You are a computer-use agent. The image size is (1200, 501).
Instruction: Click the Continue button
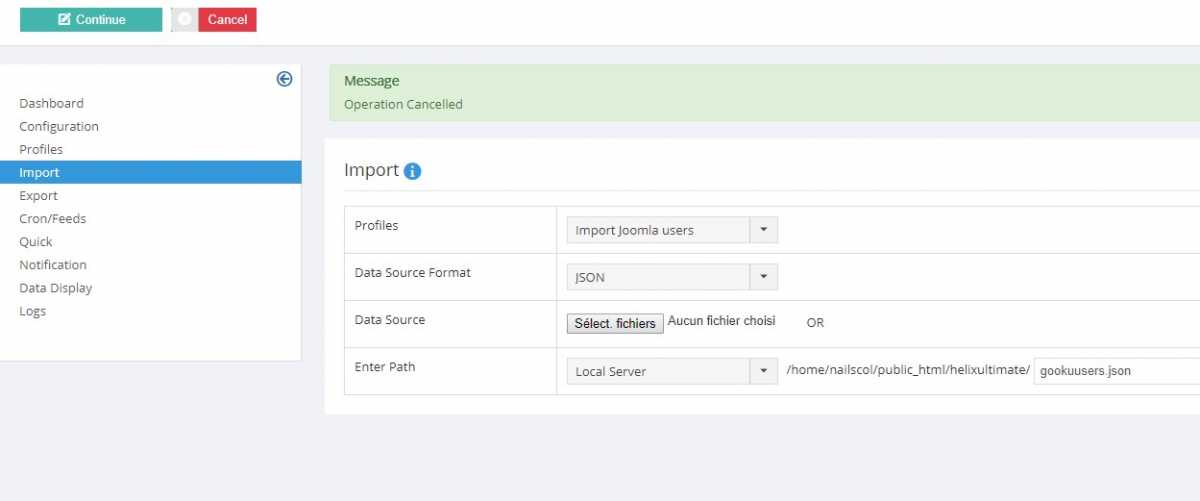tap(91, 20)
